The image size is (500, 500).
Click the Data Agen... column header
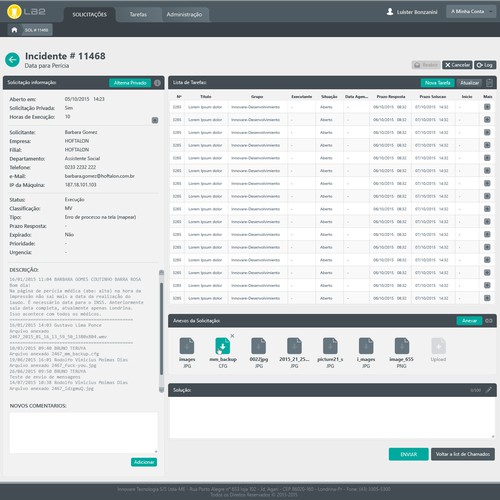tap(356, 97)
